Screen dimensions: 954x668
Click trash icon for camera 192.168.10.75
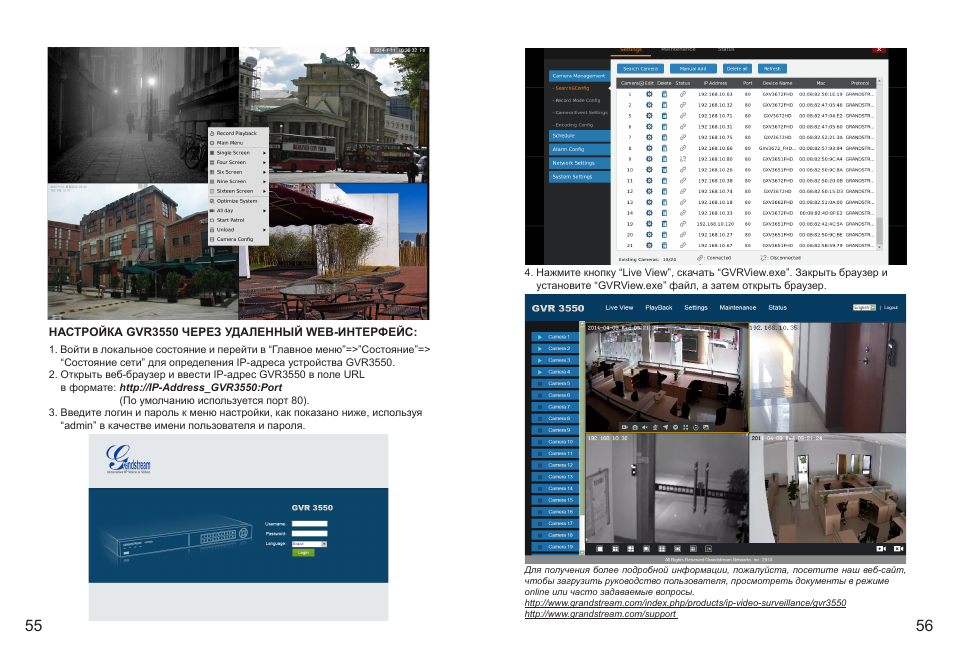pos(664,137)
